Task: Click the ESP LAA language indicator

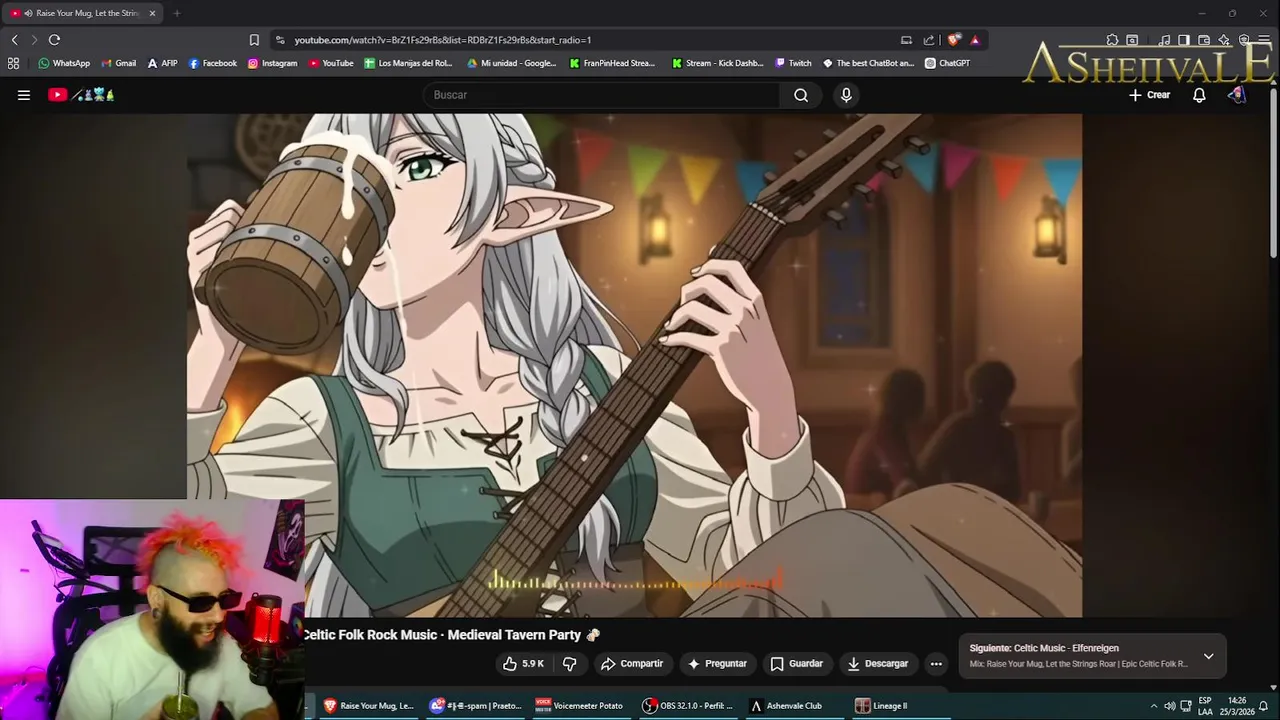Action: (x=1205, y=706)
